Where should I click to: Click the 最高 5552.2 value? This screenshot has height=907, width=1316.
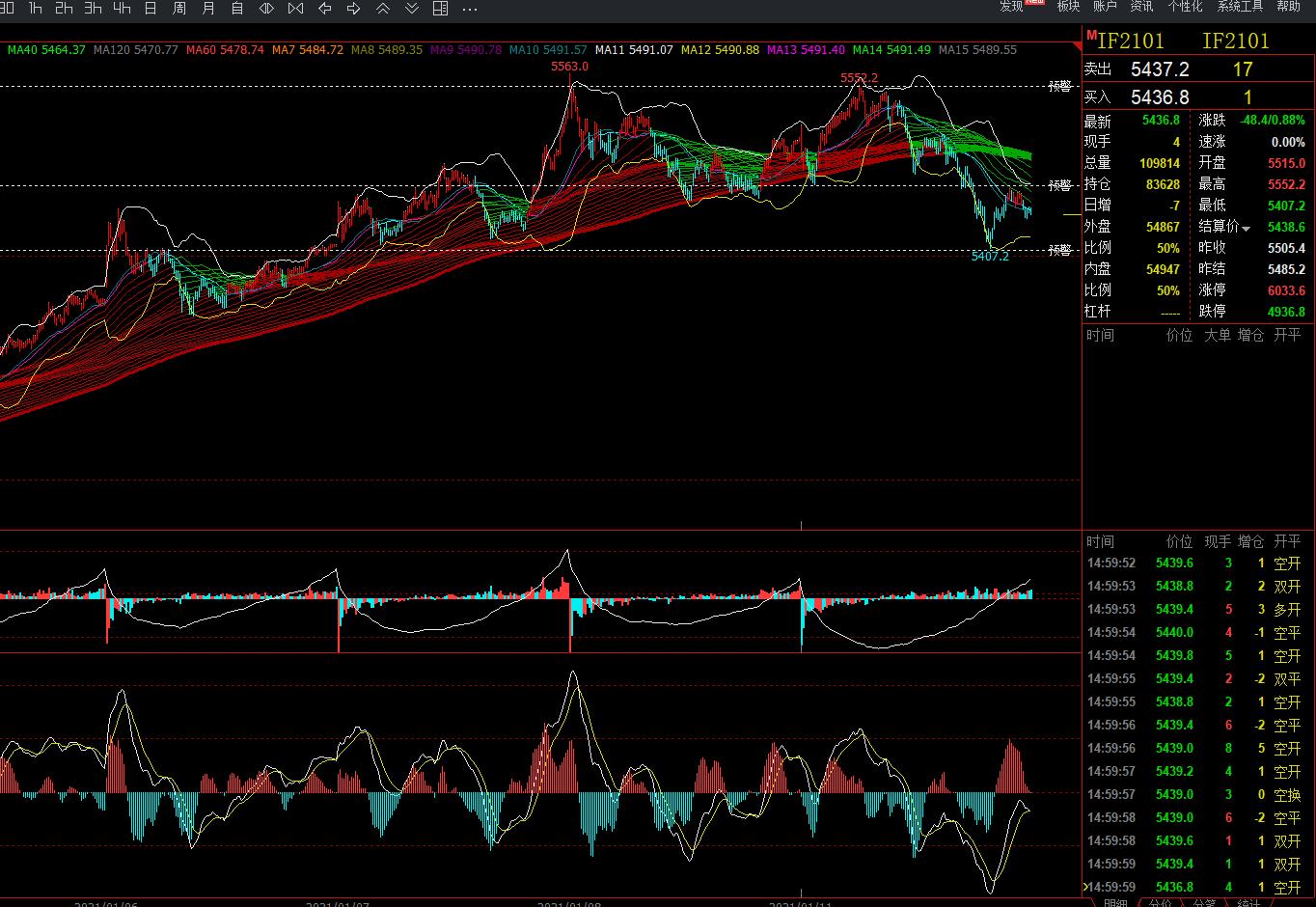tap(1287, 184)
